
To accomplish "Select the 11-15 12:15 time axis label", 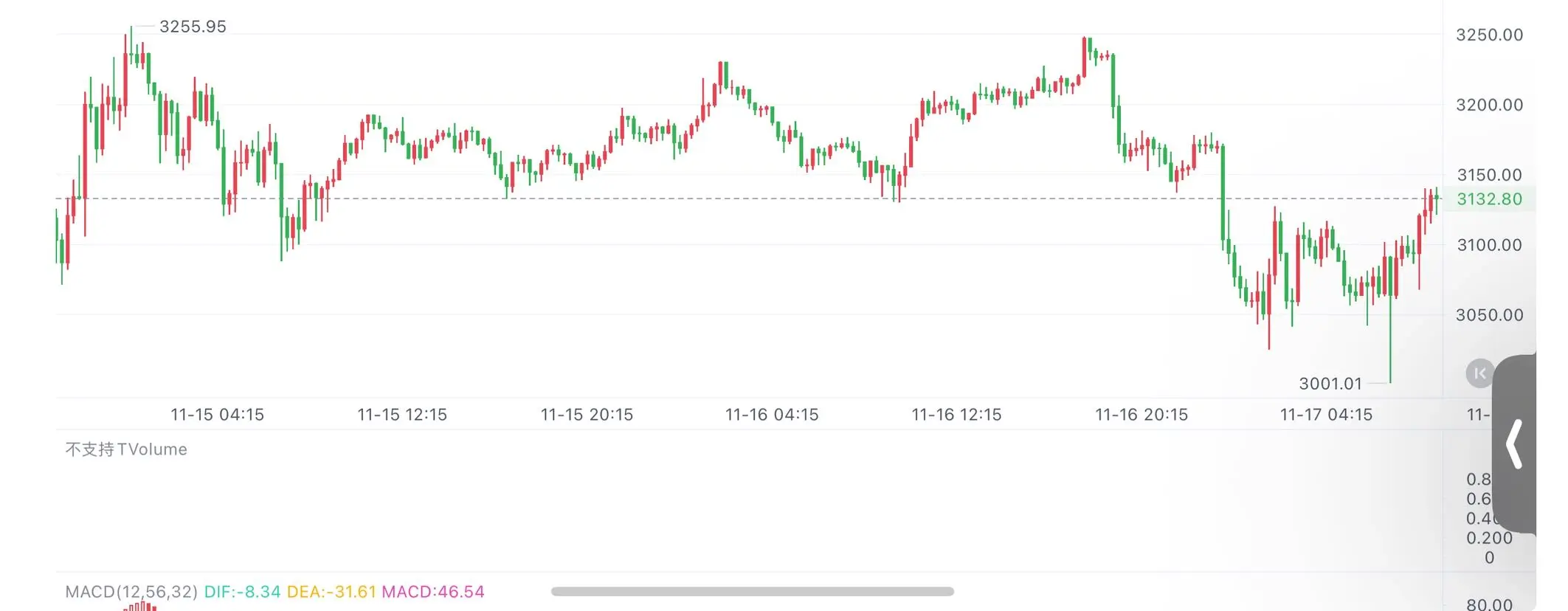I will [x=402, y=415].
